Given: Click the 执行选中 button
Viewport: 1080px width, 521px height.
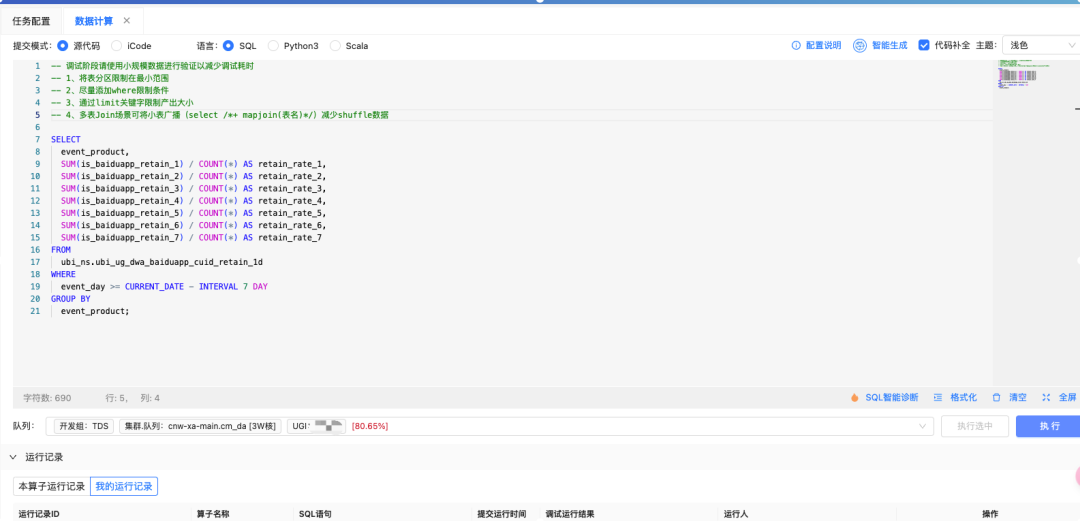Looking at the screenshot, I should click(975, 427).
